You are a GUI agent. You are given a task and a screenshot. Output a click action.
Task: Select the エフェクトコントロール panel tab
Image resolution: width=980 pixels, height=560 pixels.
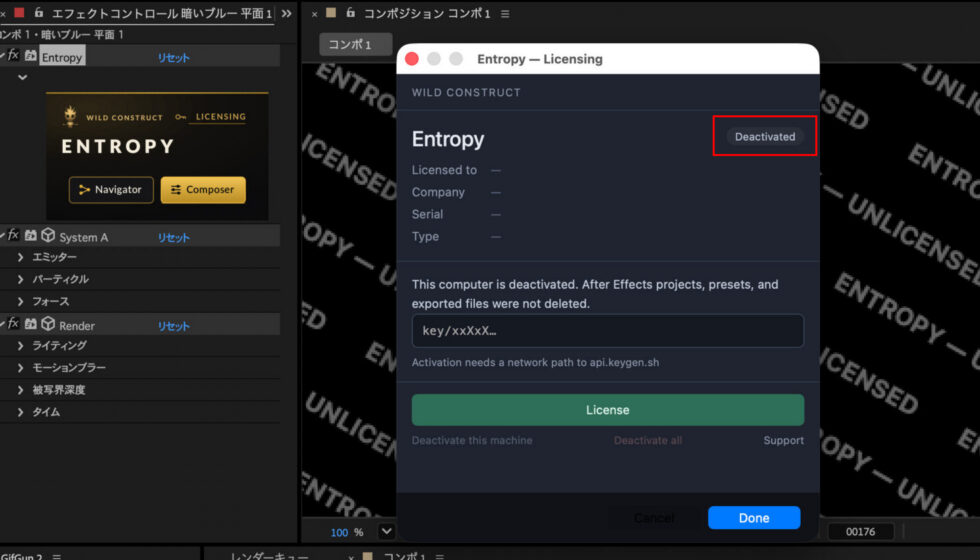[162, 13]
